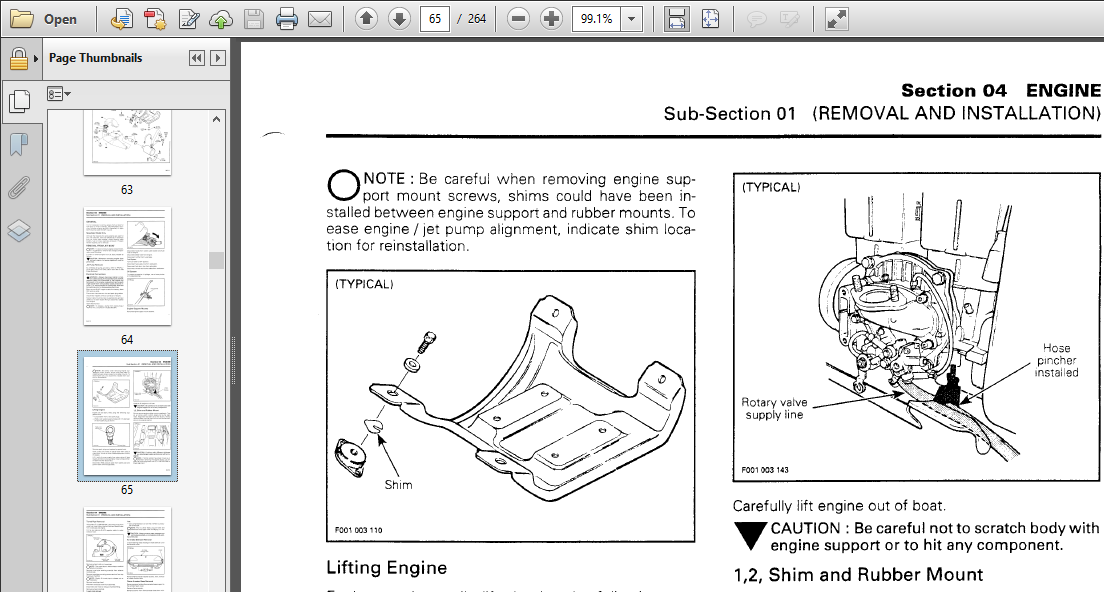This screenshot has width=1104, height=592.
Task: Click the security lock icon in sidebar
Action: click(18, 59)
